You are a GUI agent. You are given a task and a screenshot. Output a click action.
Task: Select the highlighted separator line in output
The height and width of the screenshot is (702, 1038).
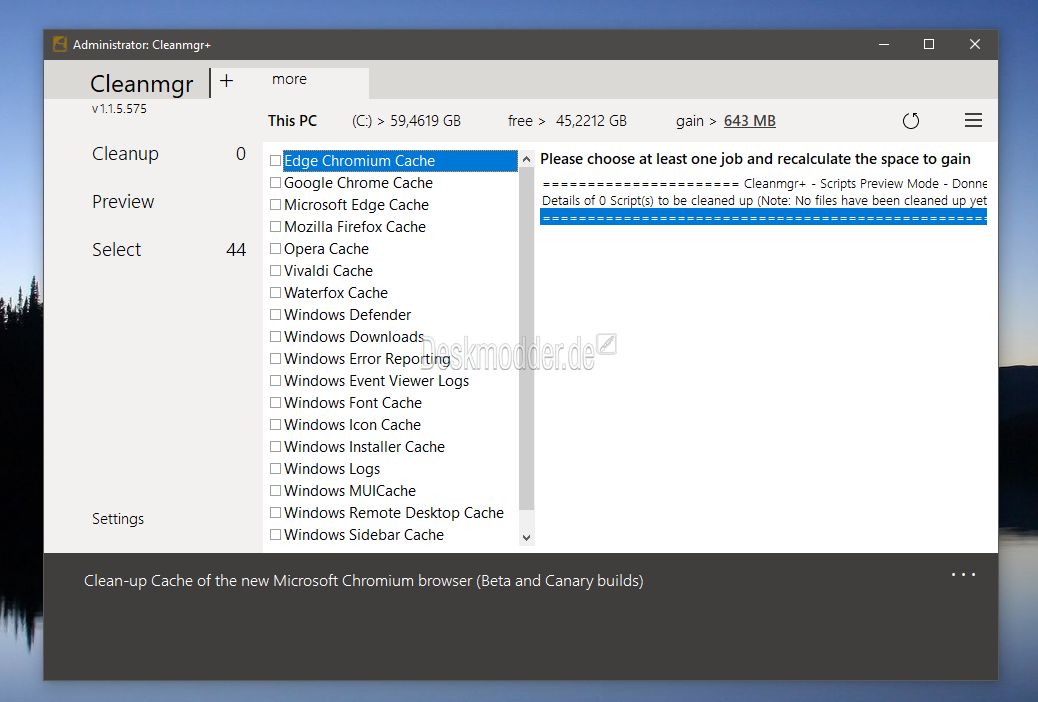763,217
